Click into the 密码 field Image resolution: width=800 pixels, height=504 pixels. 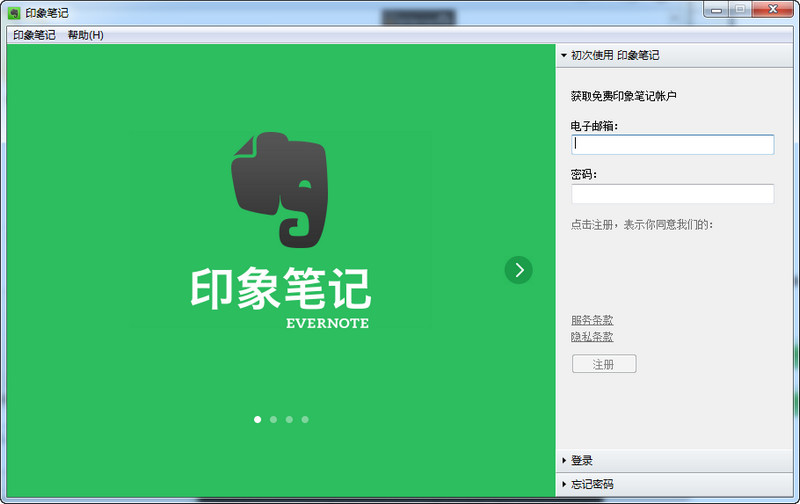(672, 194)
